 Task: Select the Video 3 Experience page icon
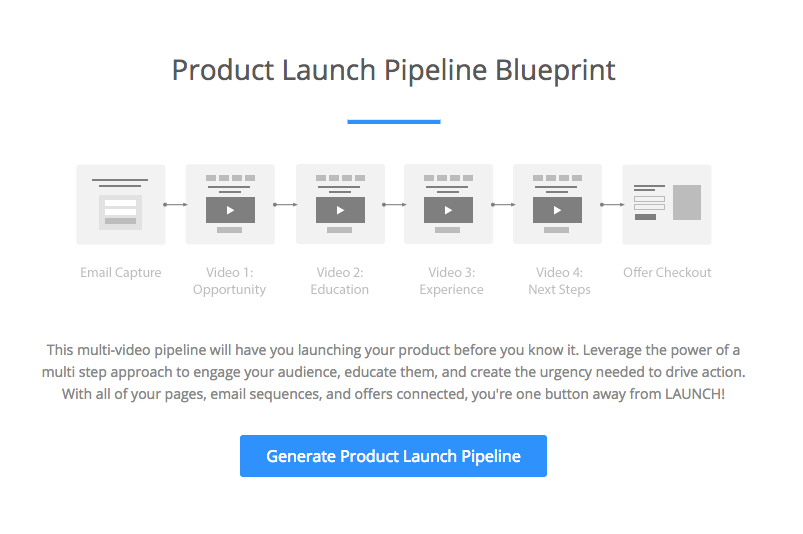click(448, 204)
